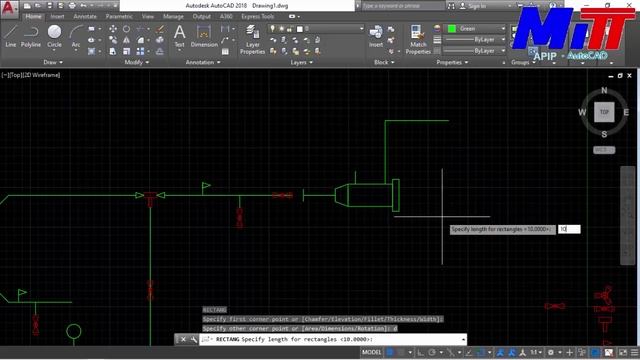This screenshot has width=640, height=360.
Task: Select the Move tool in Modify
Action: click(x=113, y=29)
